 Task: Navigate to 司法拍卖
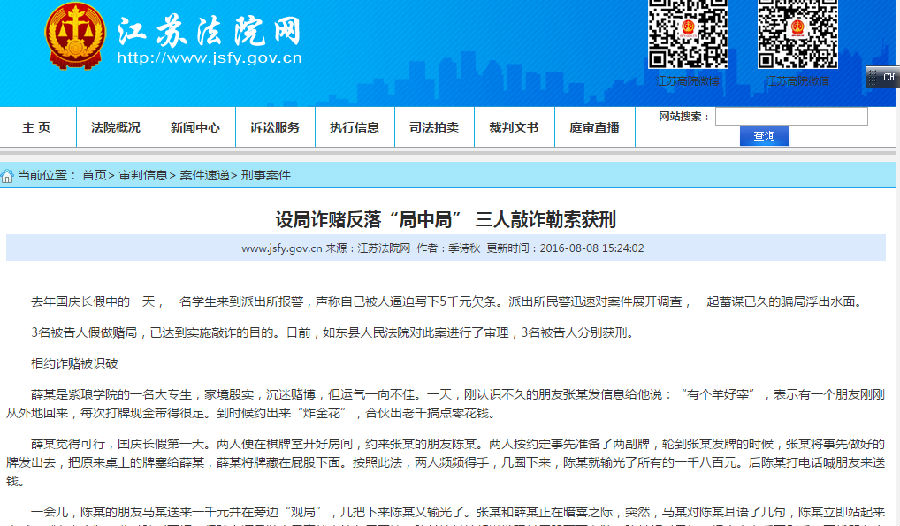434,128
